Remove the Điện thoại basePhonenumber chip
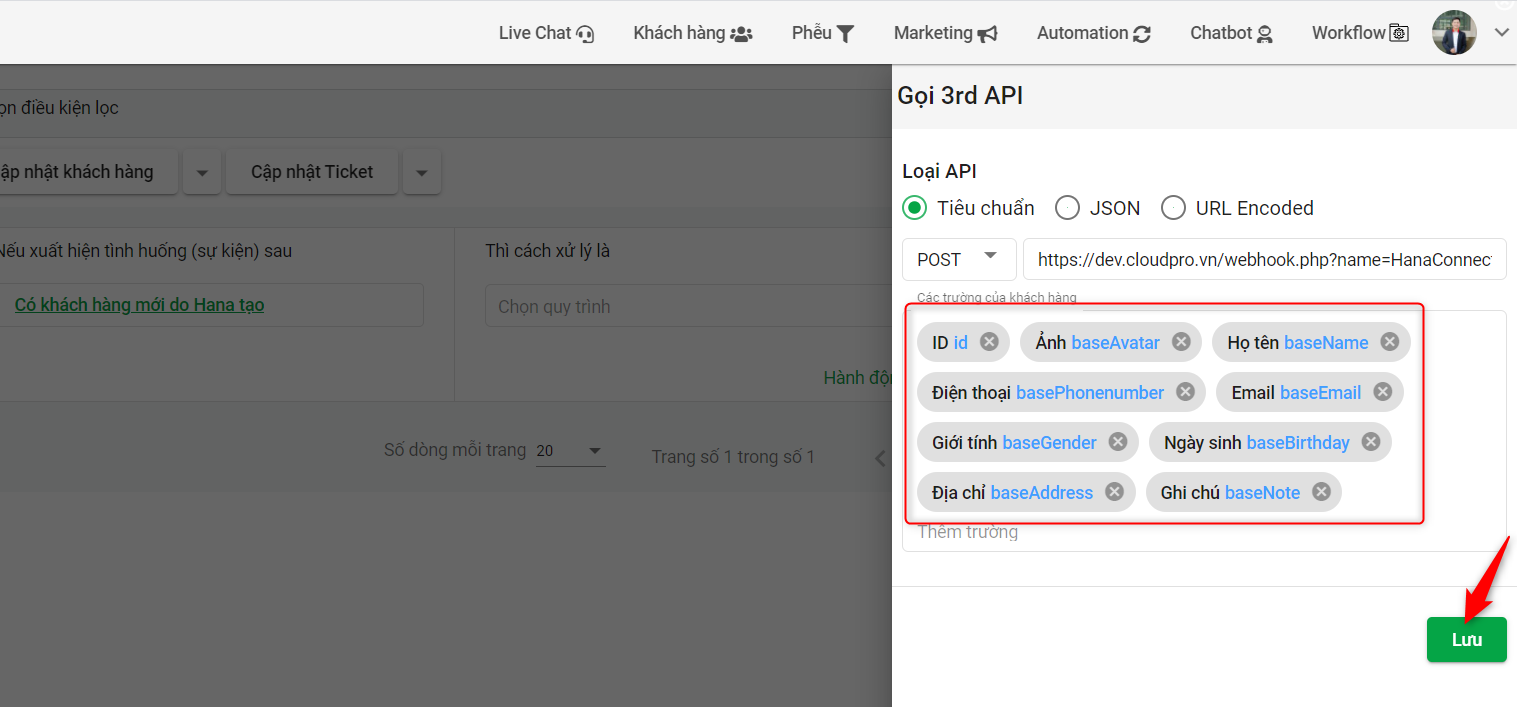 point(1185,392)
